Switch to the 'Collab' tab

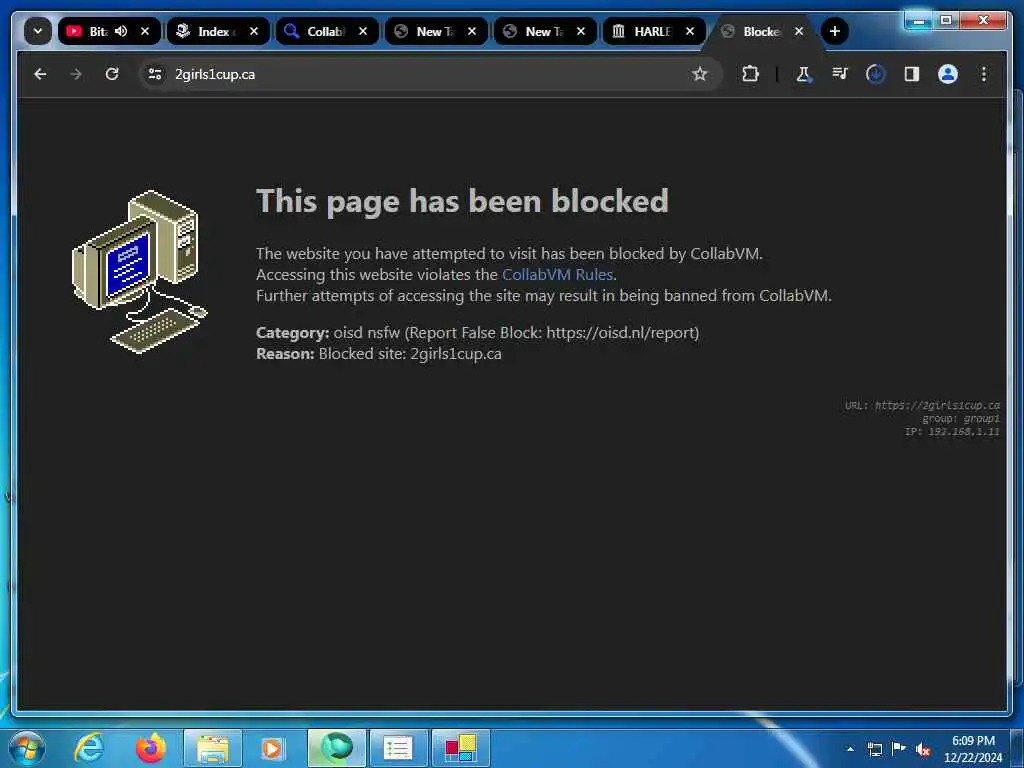pos(327,31)
